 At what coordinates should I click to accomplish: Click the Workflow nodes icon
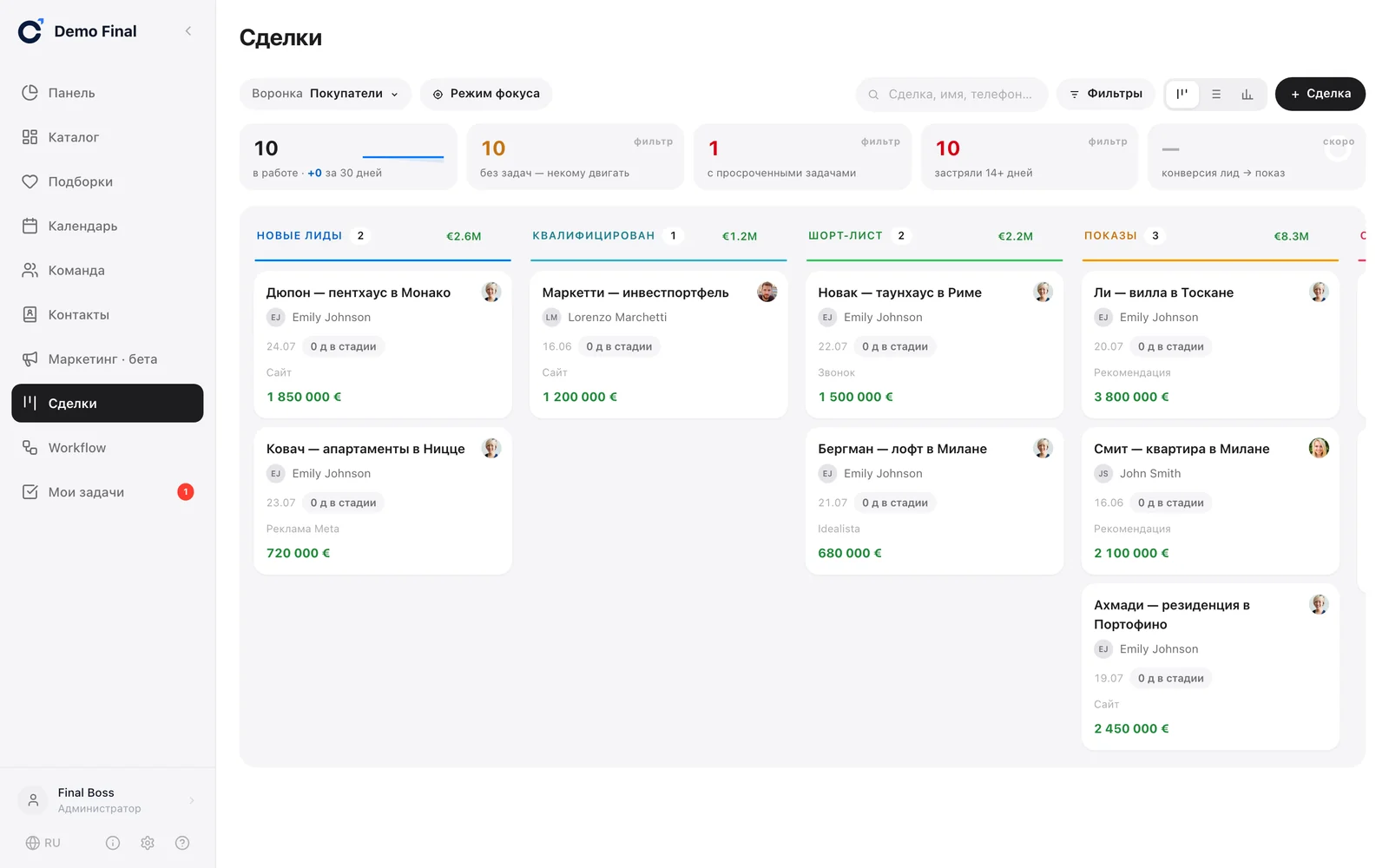(x=30, y=447)
